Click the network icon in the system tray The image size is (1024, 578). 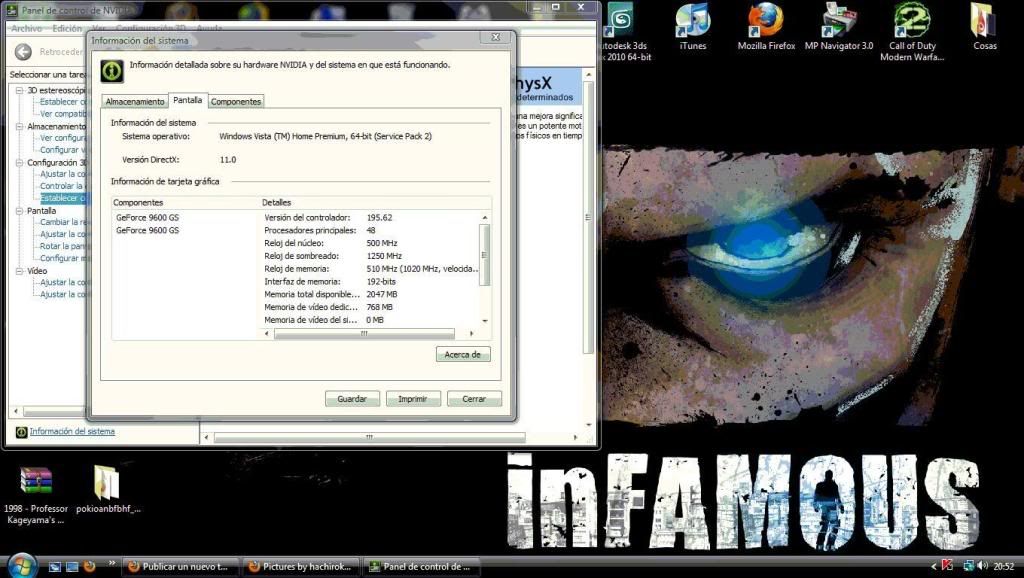click(x=968, y=566)
